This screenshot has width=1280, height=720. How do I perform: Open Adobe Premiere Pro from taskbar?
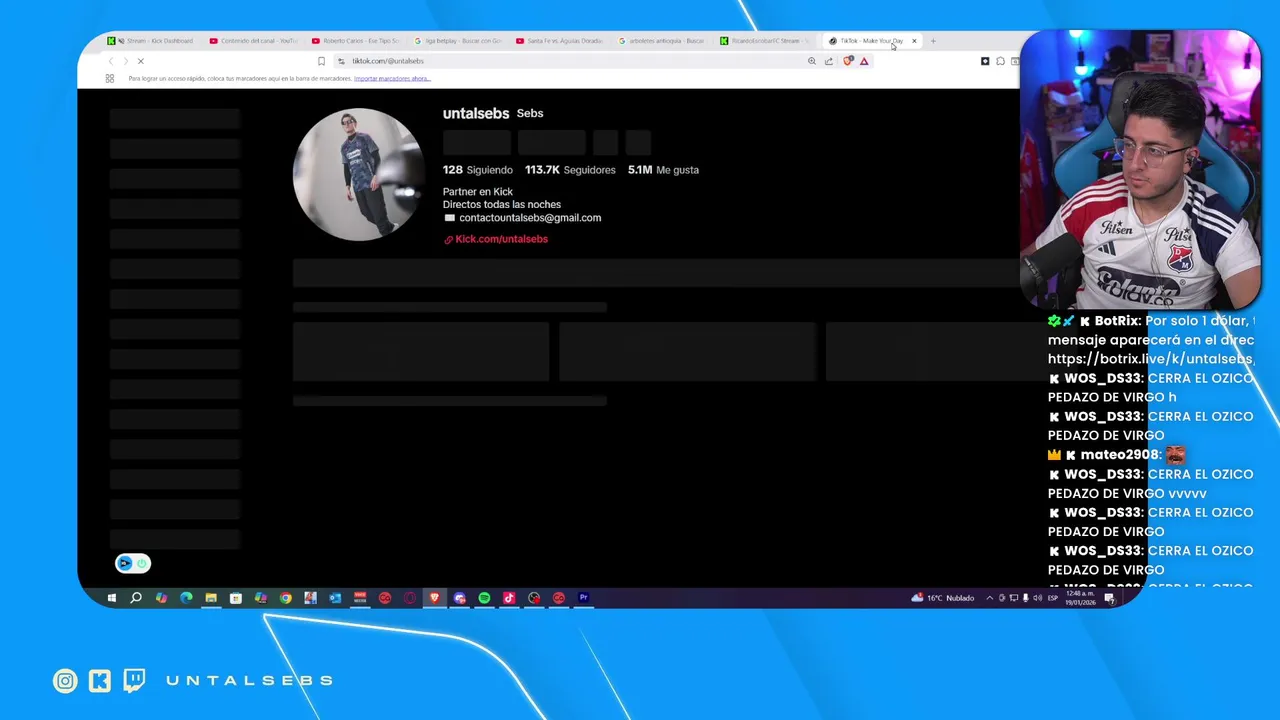coord(584,598)
